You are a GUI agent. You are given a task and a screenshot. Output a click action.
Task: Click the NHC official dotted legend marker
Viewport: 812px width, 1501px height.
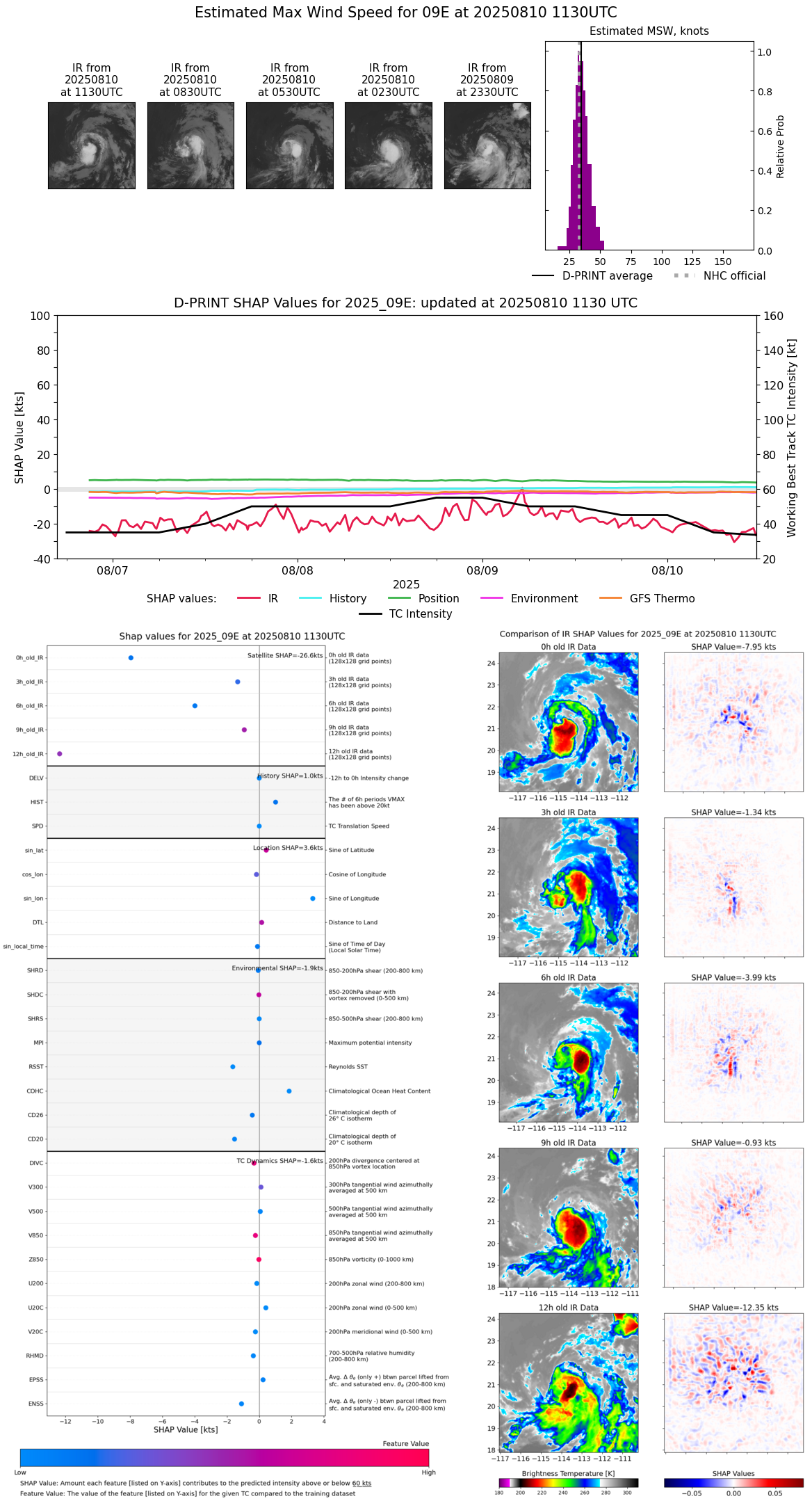pyautogui.click(x=685, y=276)
